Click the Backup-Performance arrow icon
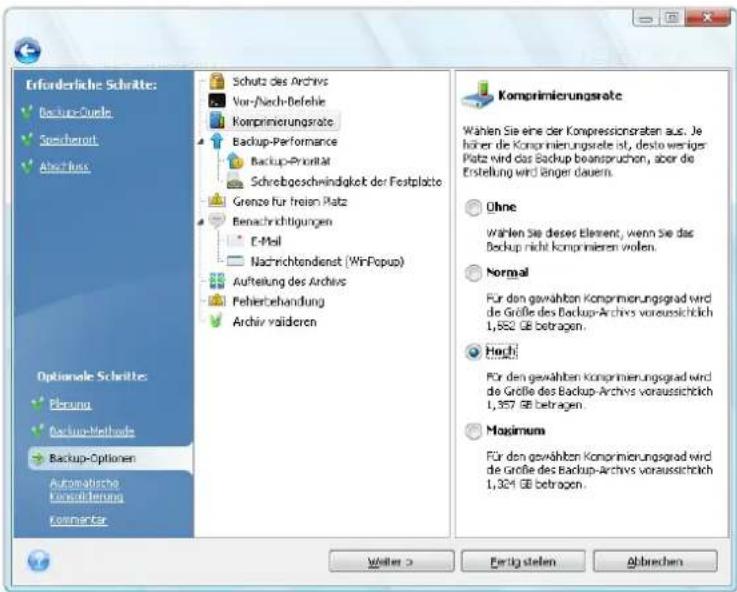 pos(217,141)
